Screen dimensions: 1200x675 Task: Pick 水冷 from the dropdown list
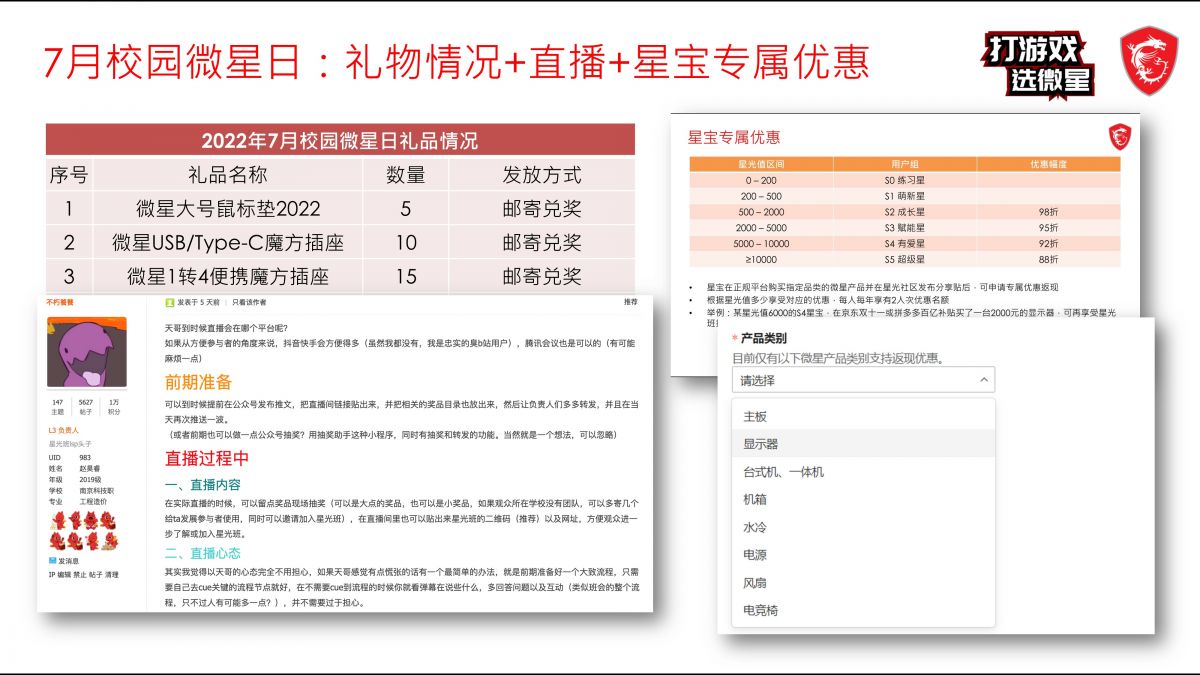pos(863,527)
